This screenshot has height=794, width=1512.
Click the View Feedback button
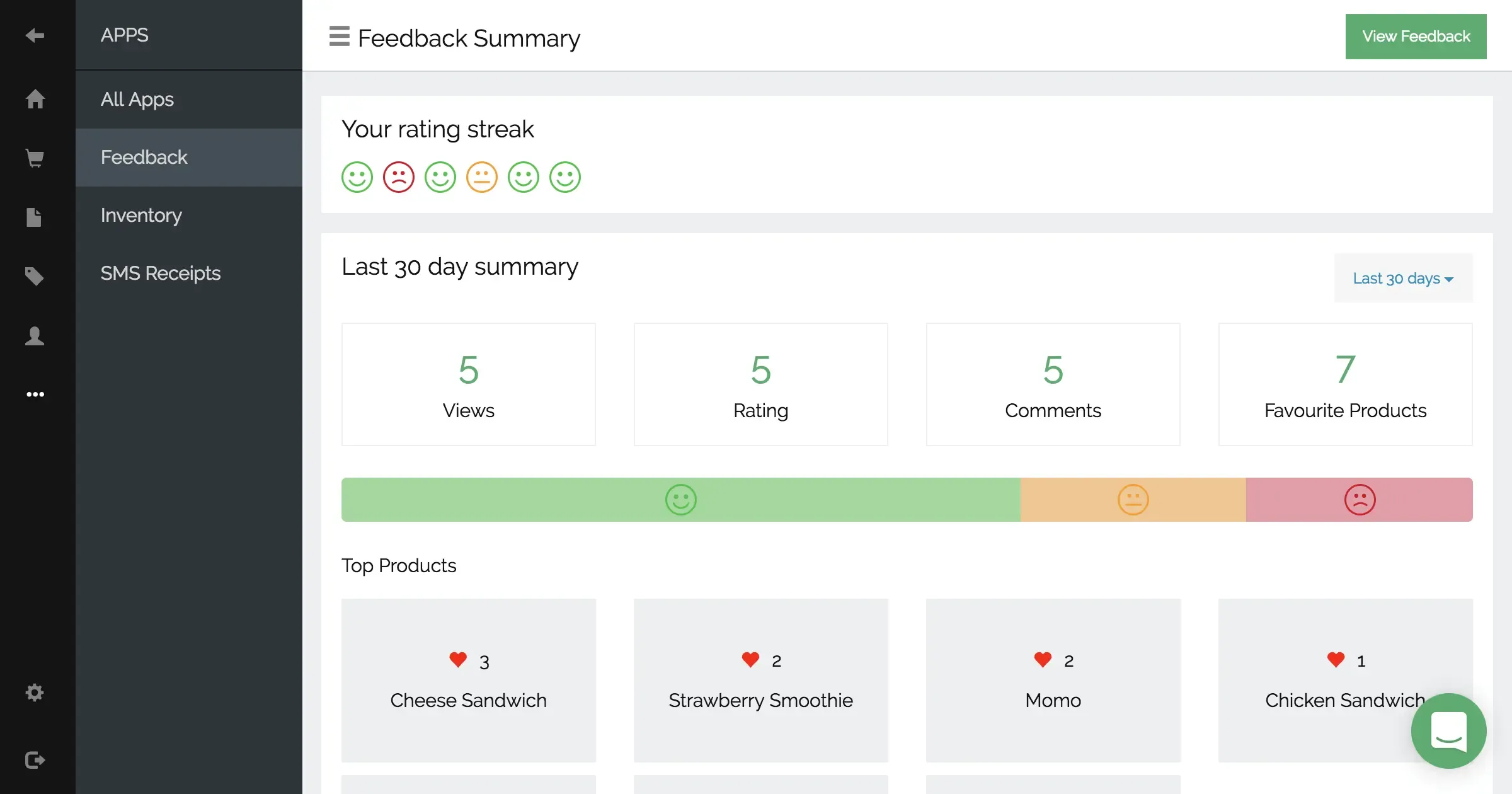click(1415, 36)
